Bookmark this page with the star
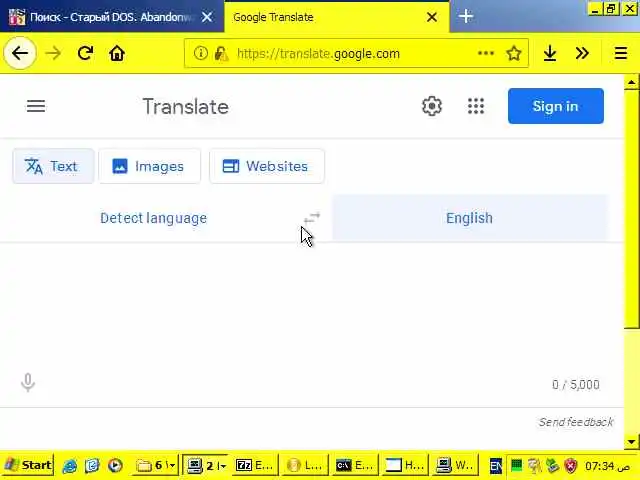 click(513, 53)
